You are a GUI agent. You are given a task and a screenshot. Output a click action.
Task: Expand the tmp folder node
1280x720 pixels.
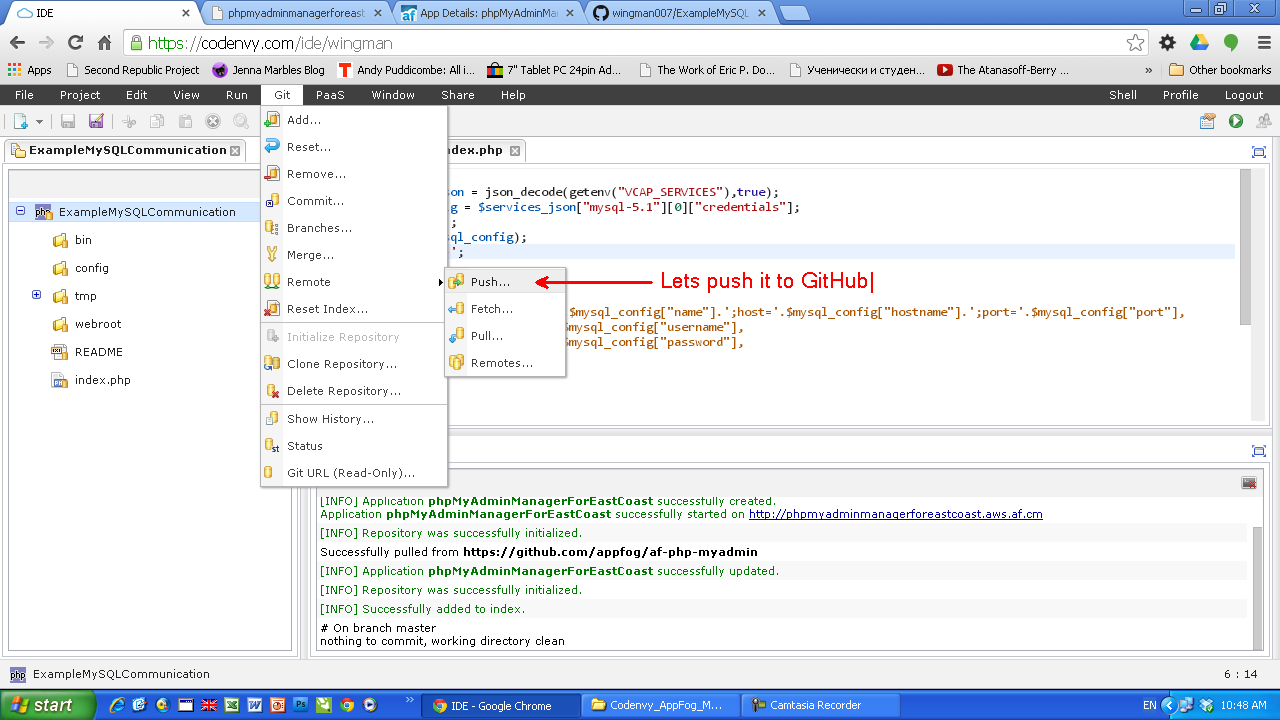[x=36, y=295]
